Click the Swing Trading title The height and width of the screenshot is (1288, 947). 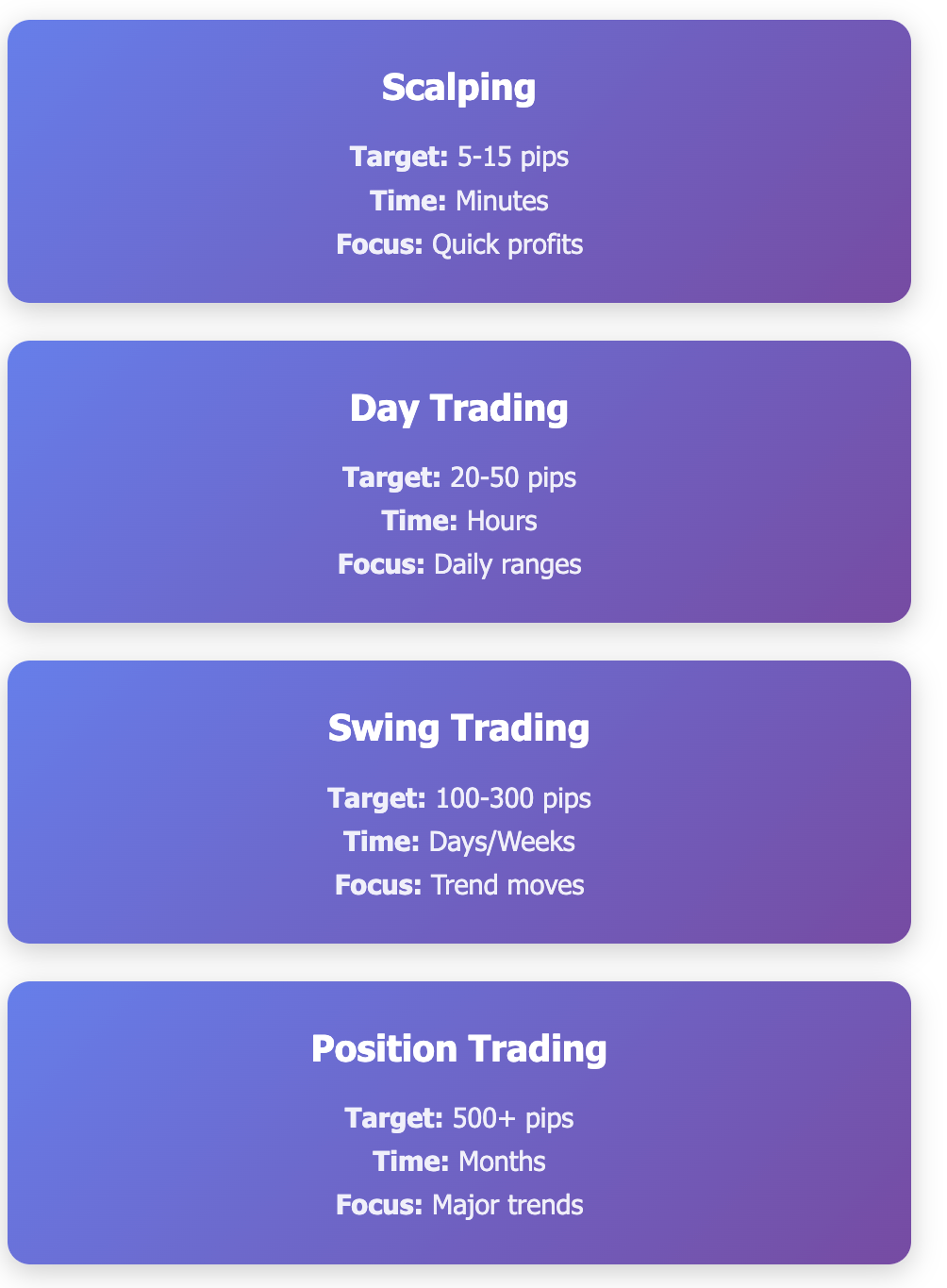[x=458, y=728]
